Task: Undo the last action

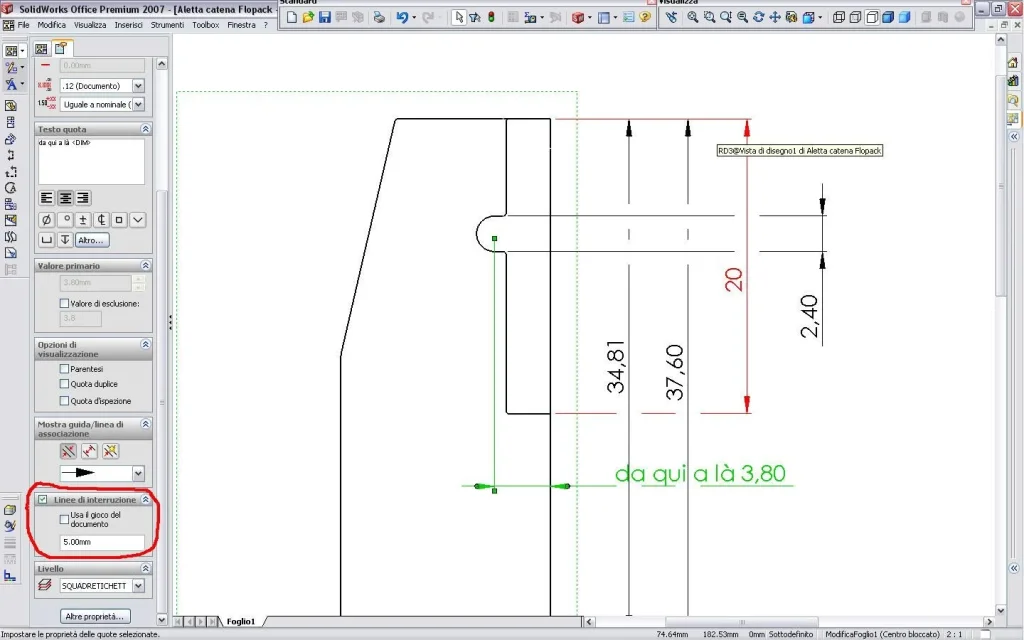Action: click(x=402, y=18)
